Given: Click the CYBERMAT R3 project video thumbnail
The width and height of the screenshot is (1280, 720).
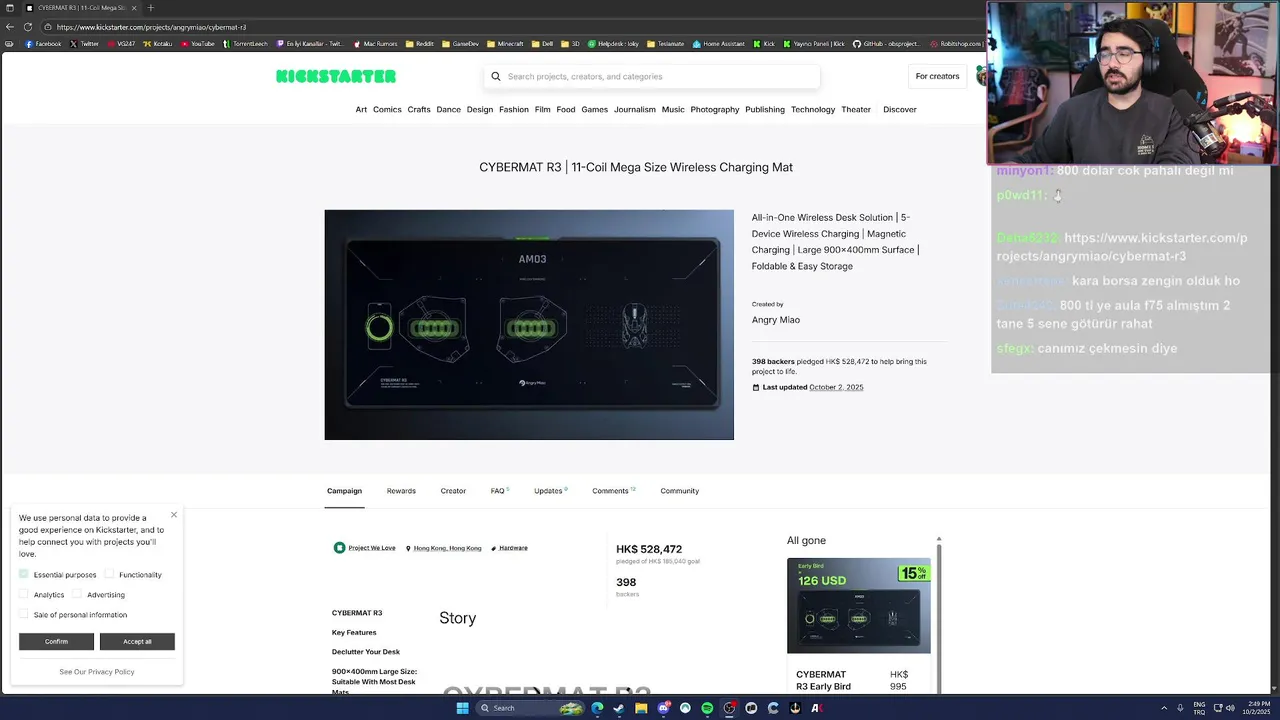Looking at the screenshot, I should click(529, 325).
